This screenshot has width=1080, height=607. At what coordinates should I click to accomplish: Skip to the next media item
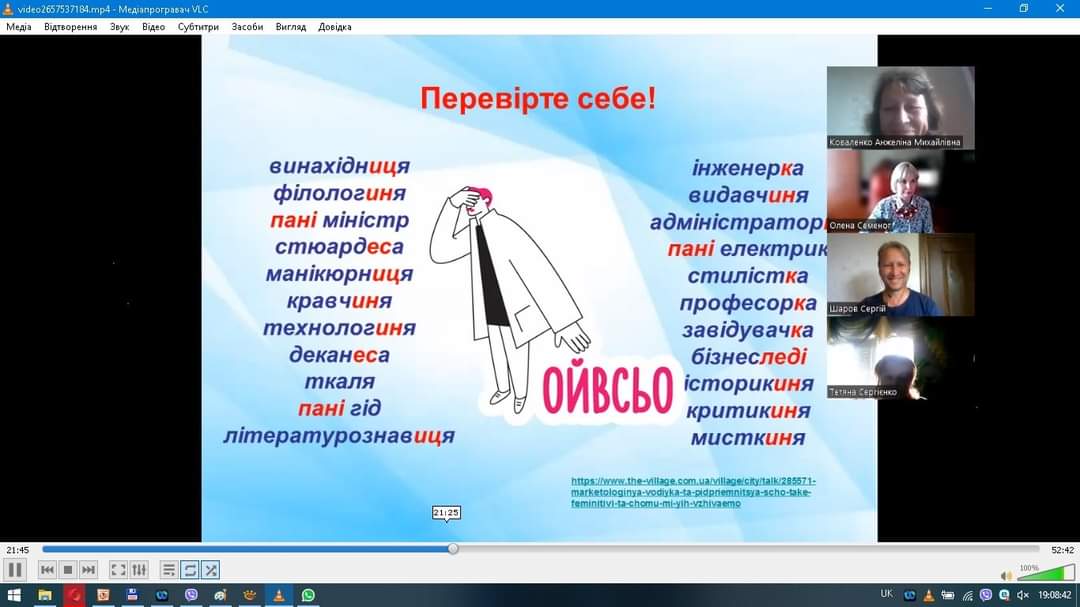[x=88, y=570]
